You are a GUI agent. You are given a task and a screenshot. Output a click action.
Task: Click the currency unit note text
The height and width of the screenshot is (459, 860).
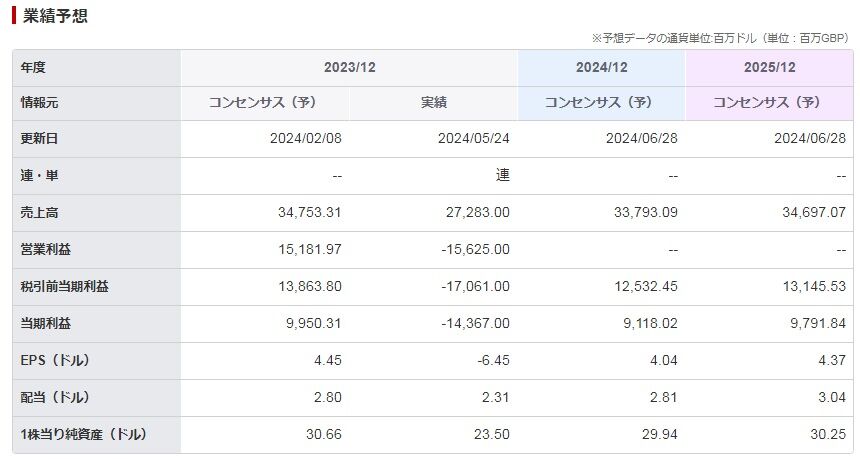point(720,38)
